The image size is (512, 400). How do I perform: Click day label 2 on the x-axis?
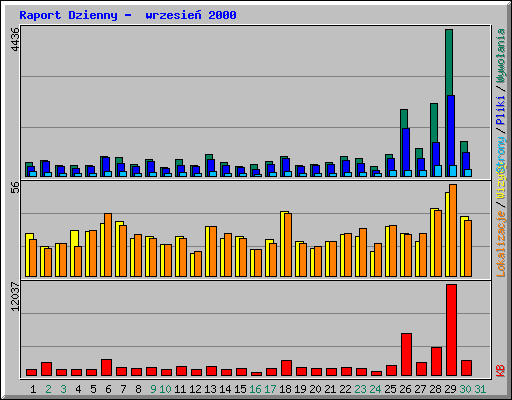tap(48, 389)
